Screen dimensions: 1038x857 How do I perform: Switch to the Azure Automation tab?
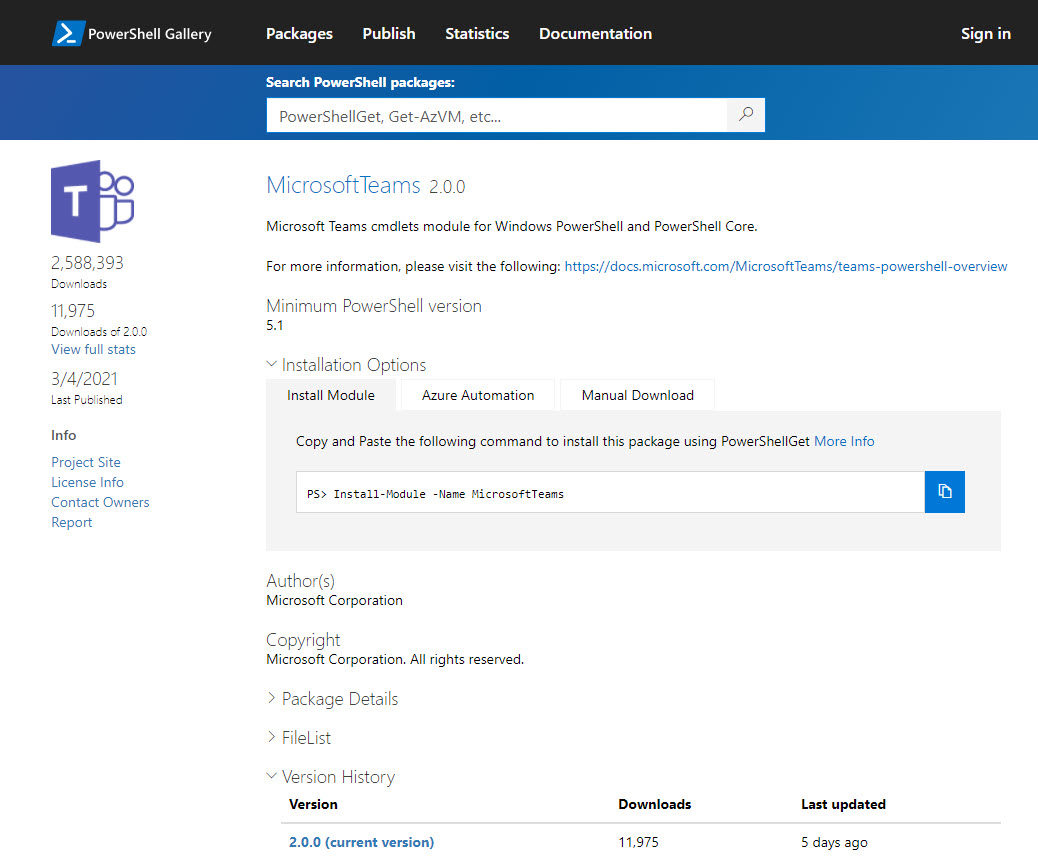click(478, 395)
